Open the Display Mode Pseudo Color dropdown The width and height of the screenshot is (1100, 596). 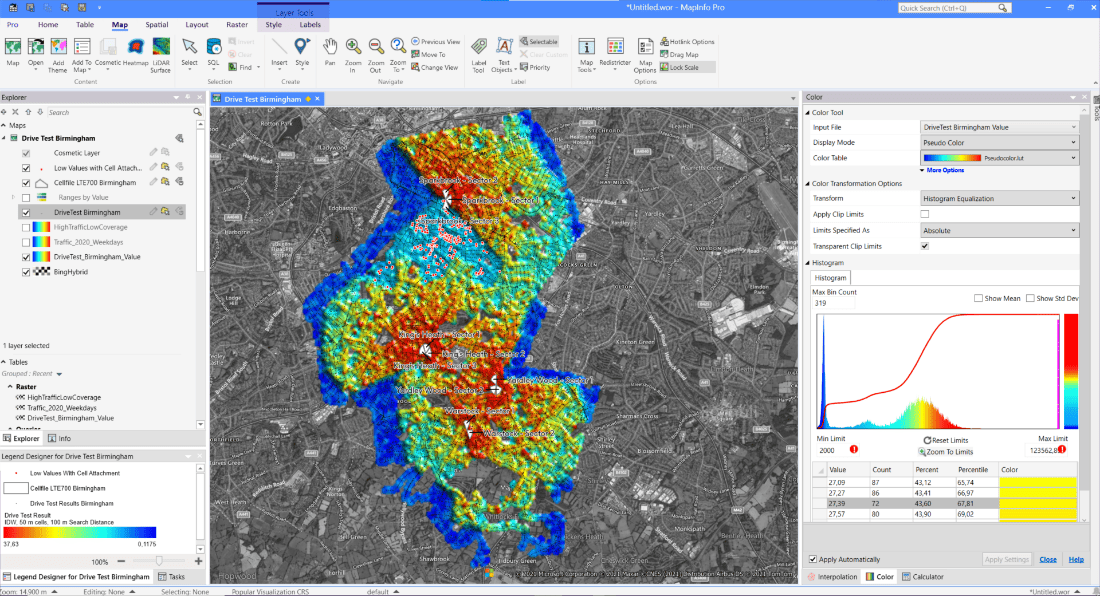pyautogui.click(x=999, y=142)
